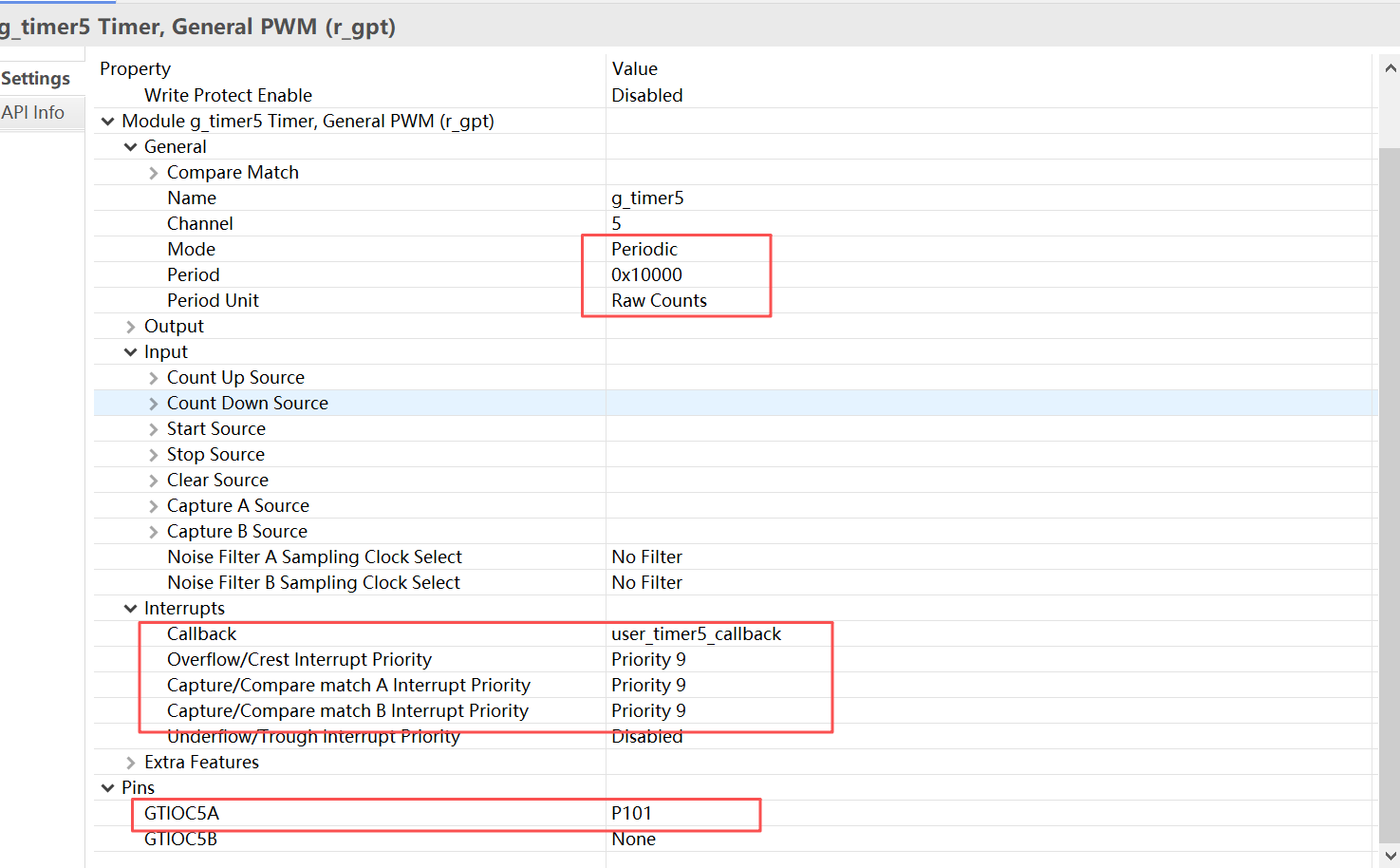Expand Count Down Source chevron

153,404
